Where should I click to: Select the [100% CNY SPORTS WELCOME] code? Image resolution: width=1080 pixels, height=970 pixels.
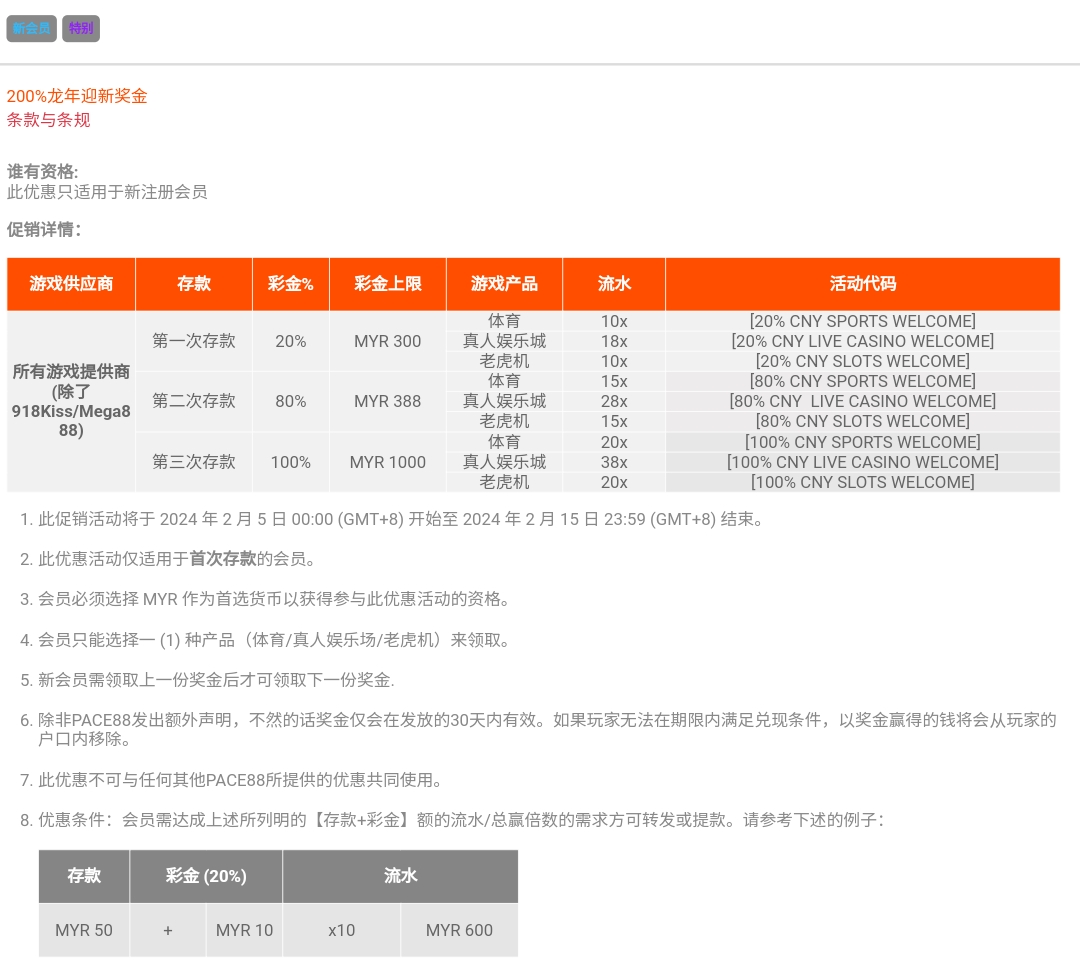point(862,442)
